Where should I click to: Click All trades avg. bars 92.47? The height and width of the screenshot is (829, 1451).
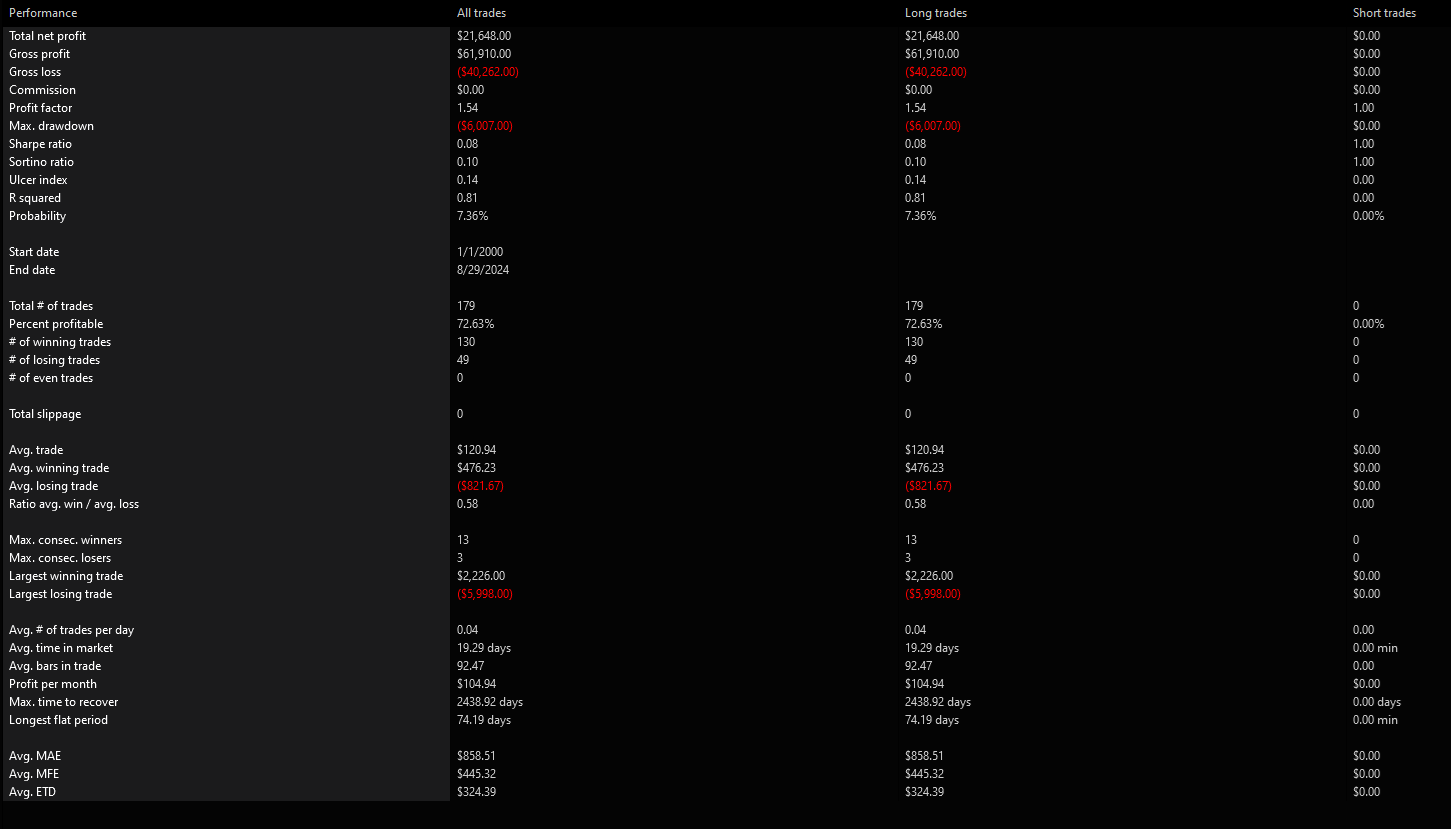click(471, 666)
